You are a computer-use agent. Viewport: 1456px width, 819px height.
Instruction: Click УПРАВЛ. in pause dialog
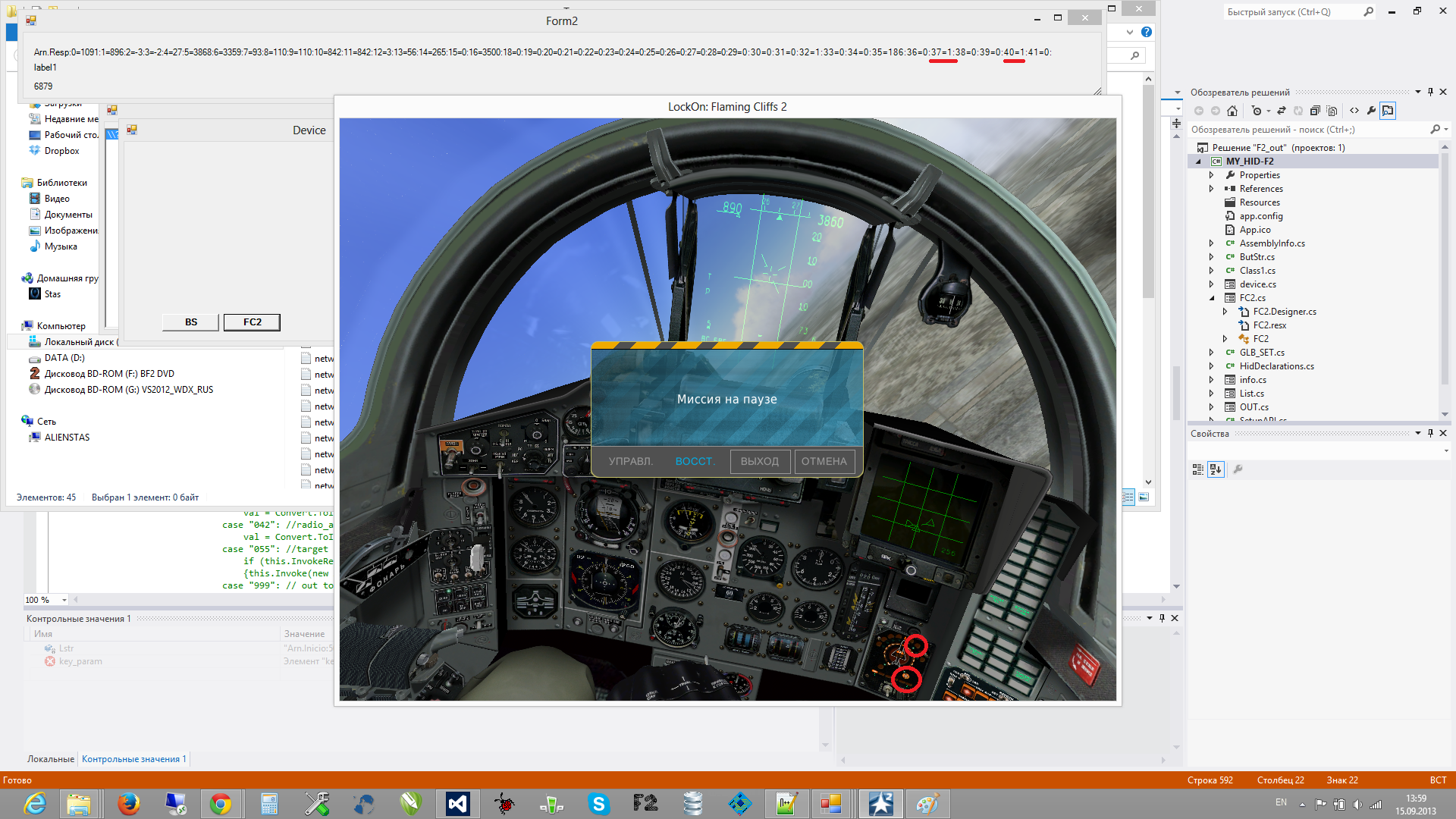(x=630, y=461)
